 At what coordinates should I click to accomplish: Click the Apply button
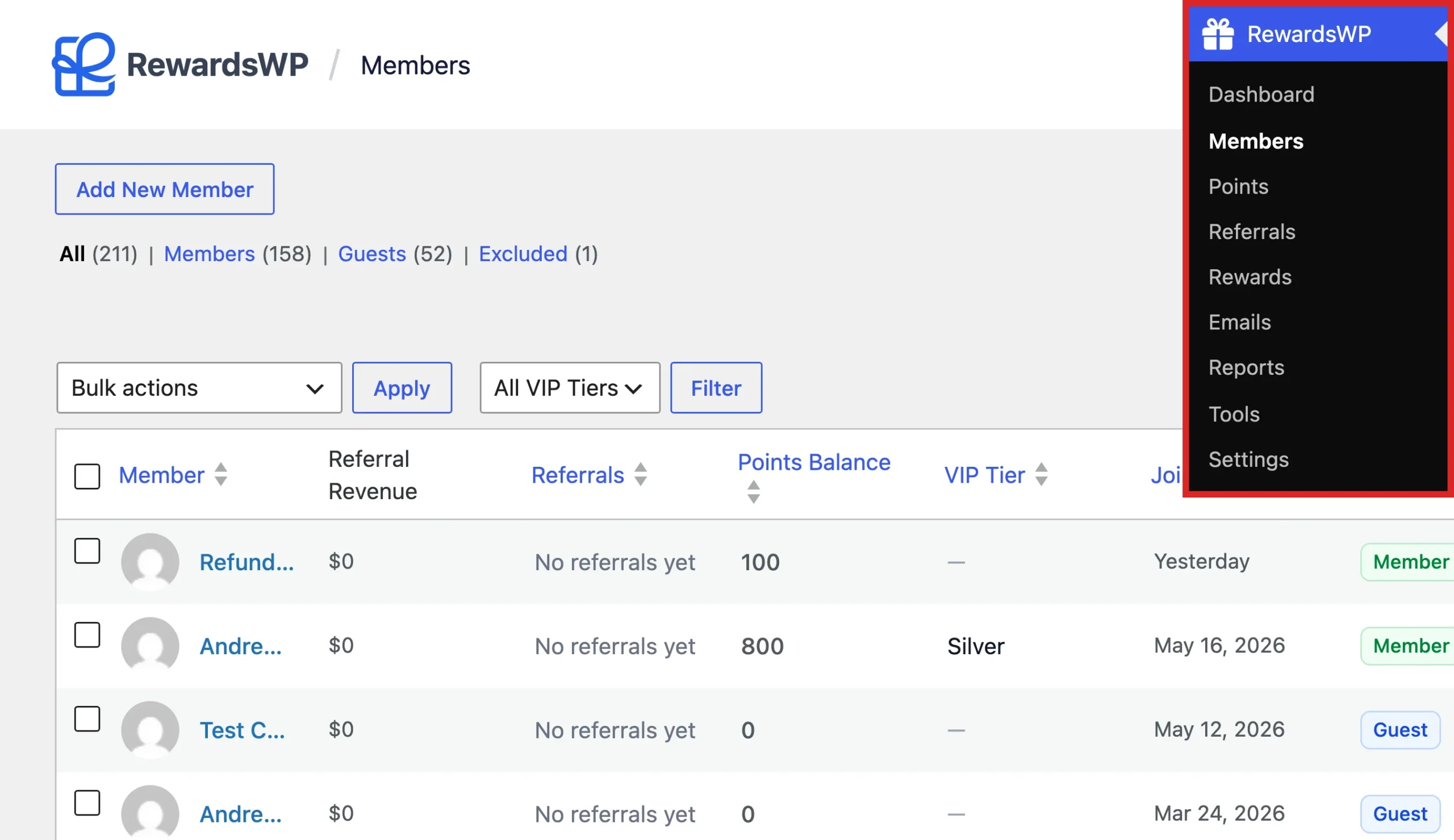pos(402,388)
